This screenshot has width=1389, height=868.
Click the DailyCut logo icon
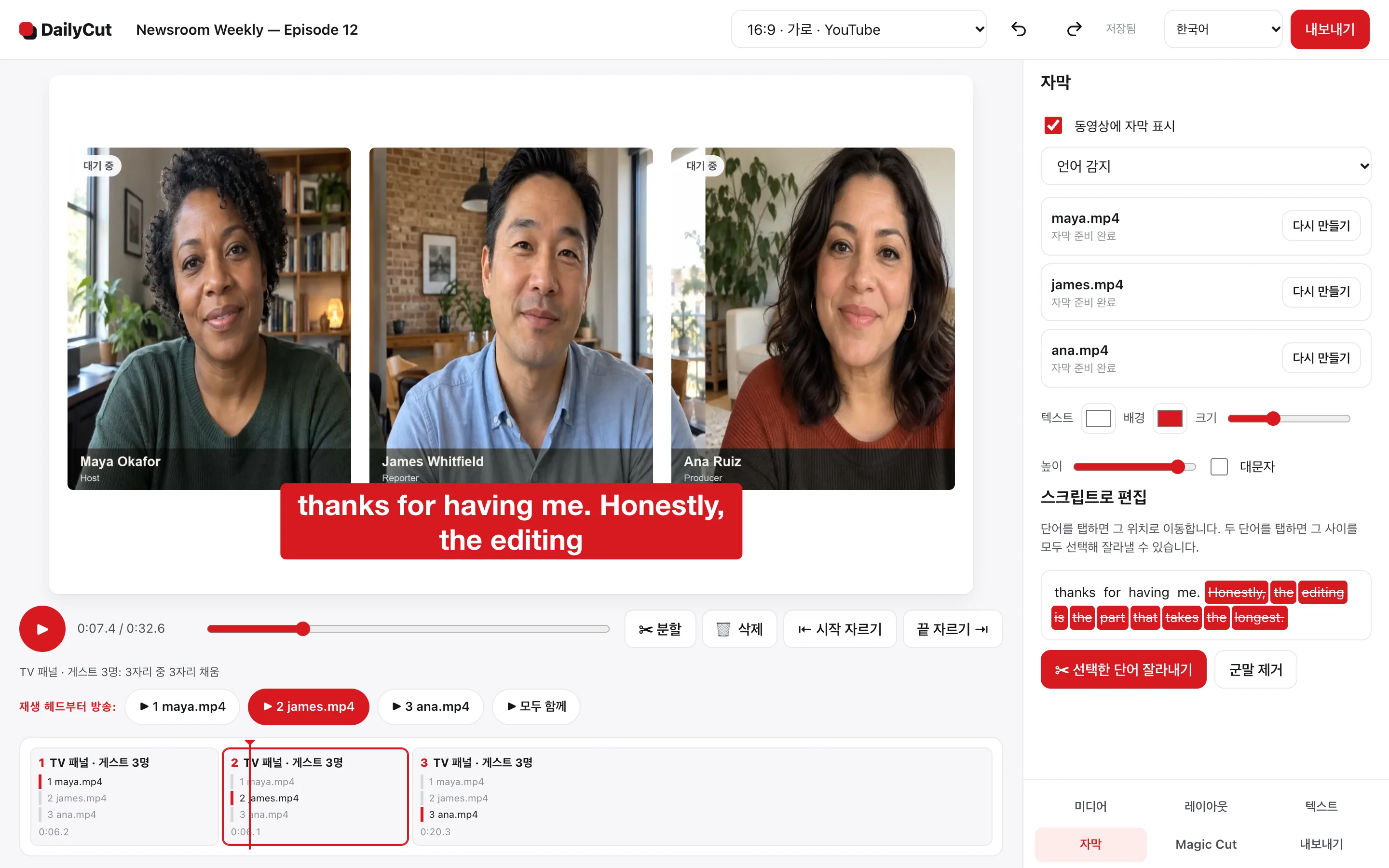tap(27, 30)
